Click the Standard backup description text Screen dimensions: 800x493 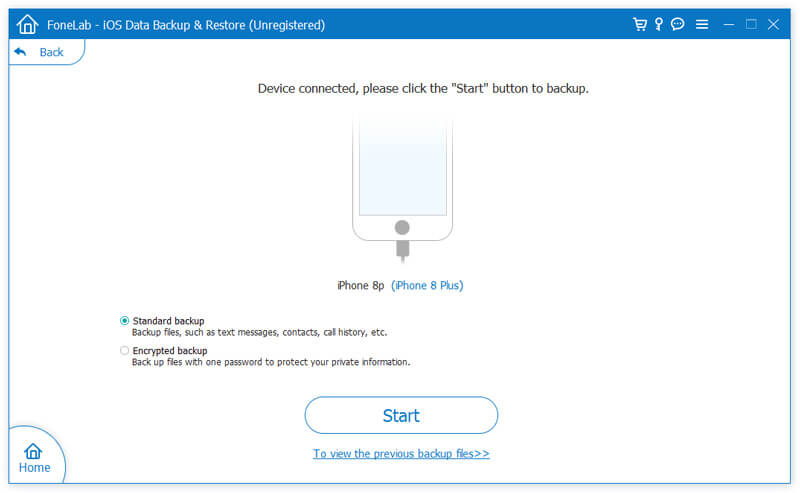pos(259,332)
